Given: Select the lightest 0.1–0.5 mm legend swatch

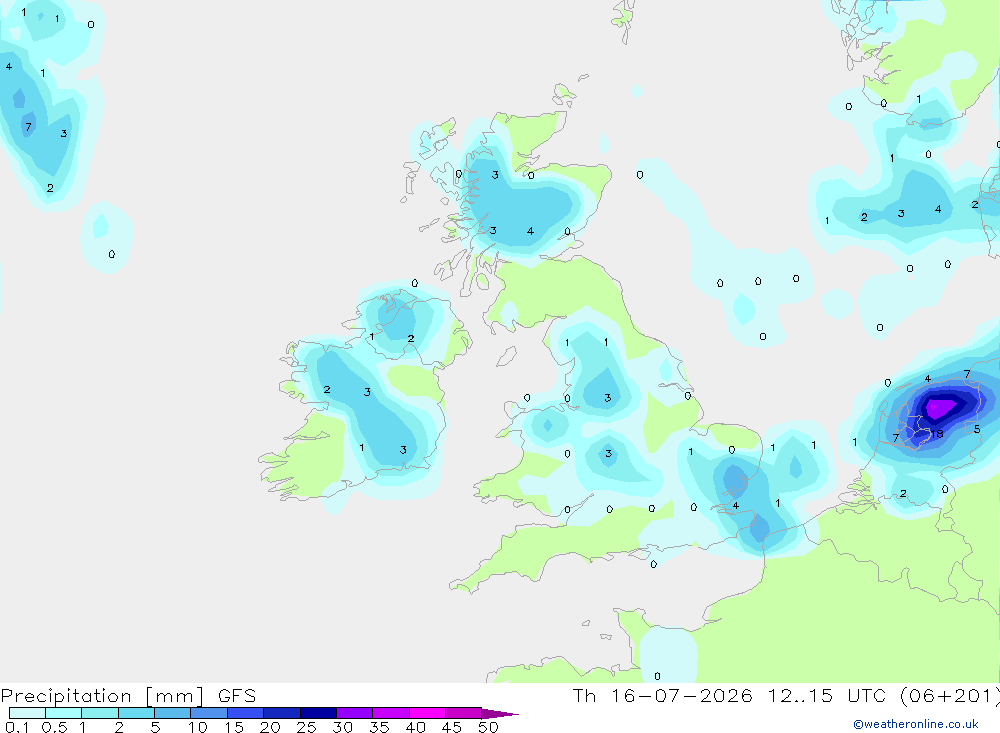Looking at the screenshot, I should pos(27,713).
